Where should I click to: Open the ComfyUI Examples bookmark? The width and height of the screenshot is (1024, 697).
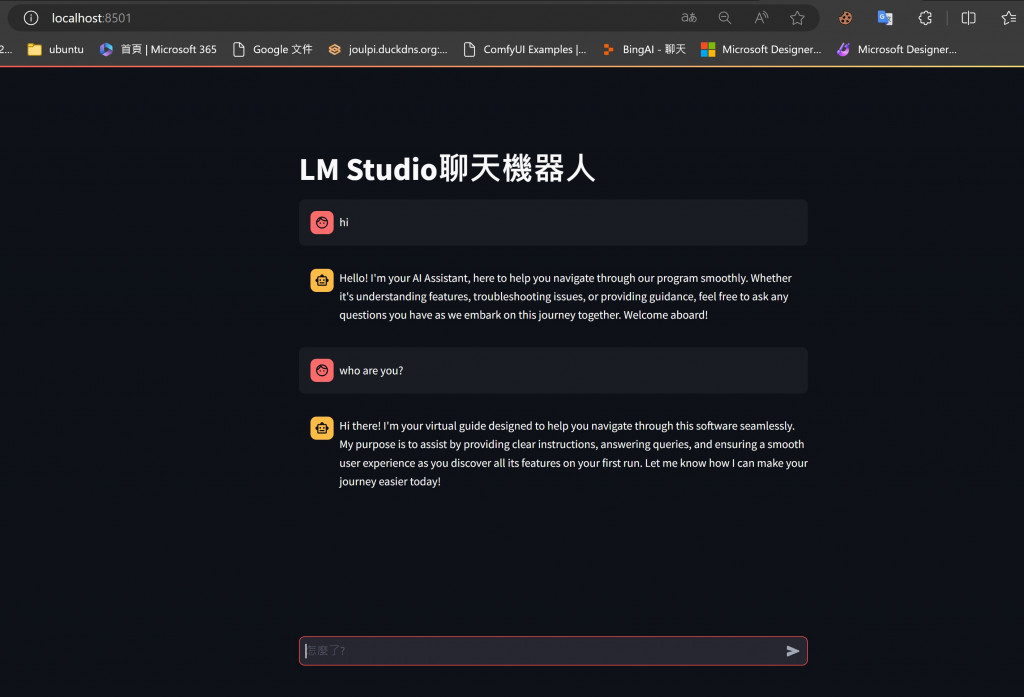tap(525, 49)
